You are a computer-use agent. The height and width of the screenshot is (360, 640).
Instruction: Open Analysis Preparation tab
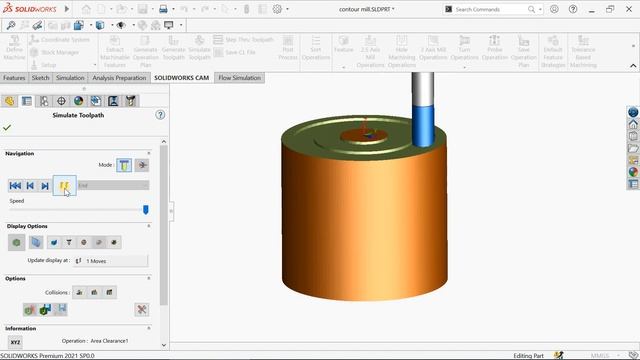coord(119,78)
